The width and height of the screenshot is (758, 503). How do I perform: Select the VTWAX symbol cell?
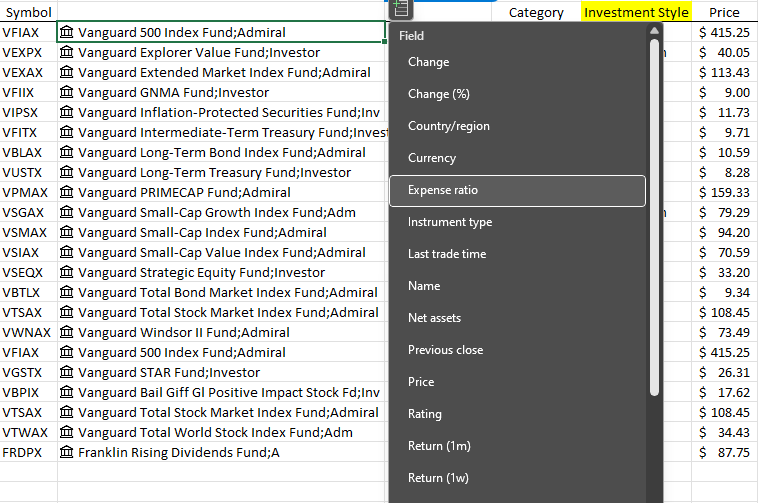29,432
